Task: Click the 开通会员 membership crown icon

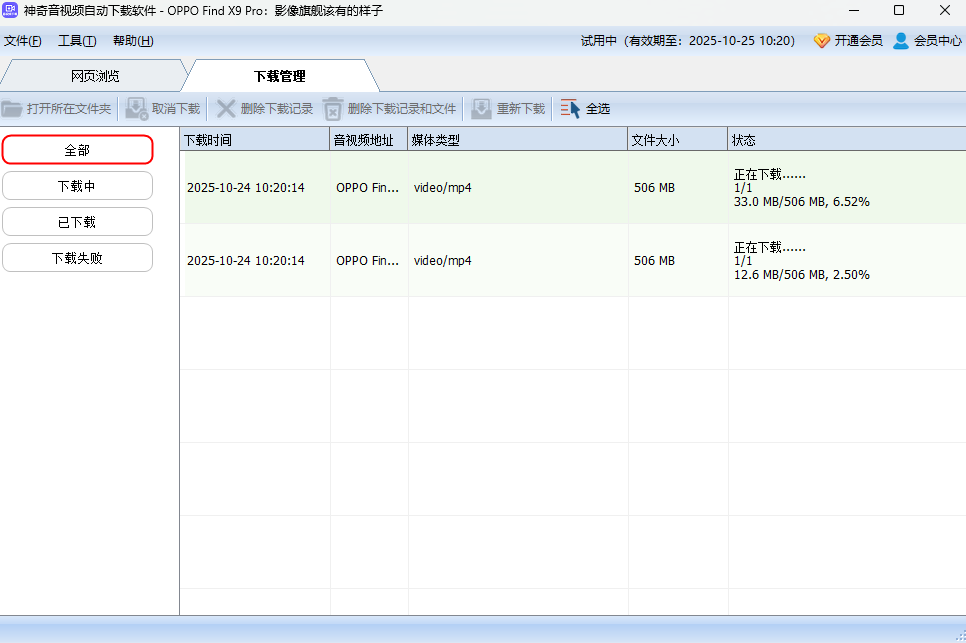Action: [821, 41]
